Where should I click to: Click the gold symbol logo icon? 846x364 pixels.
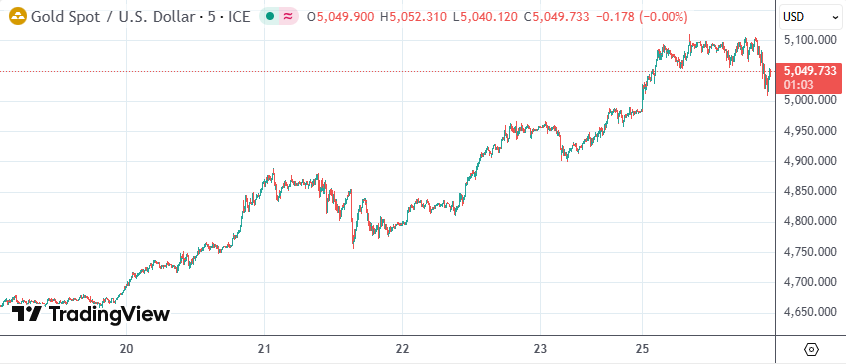click(x=18, y=17)
